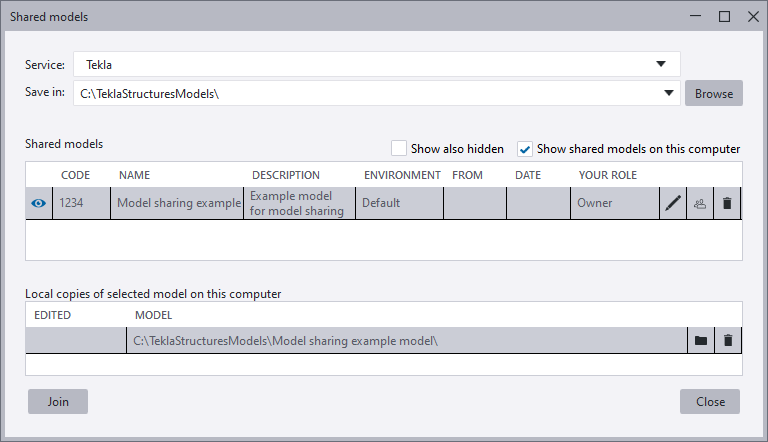Enable Show also hidden checkbox
Image resolution: width=768 pixels, height=442 pixels.
coord(399,149)
